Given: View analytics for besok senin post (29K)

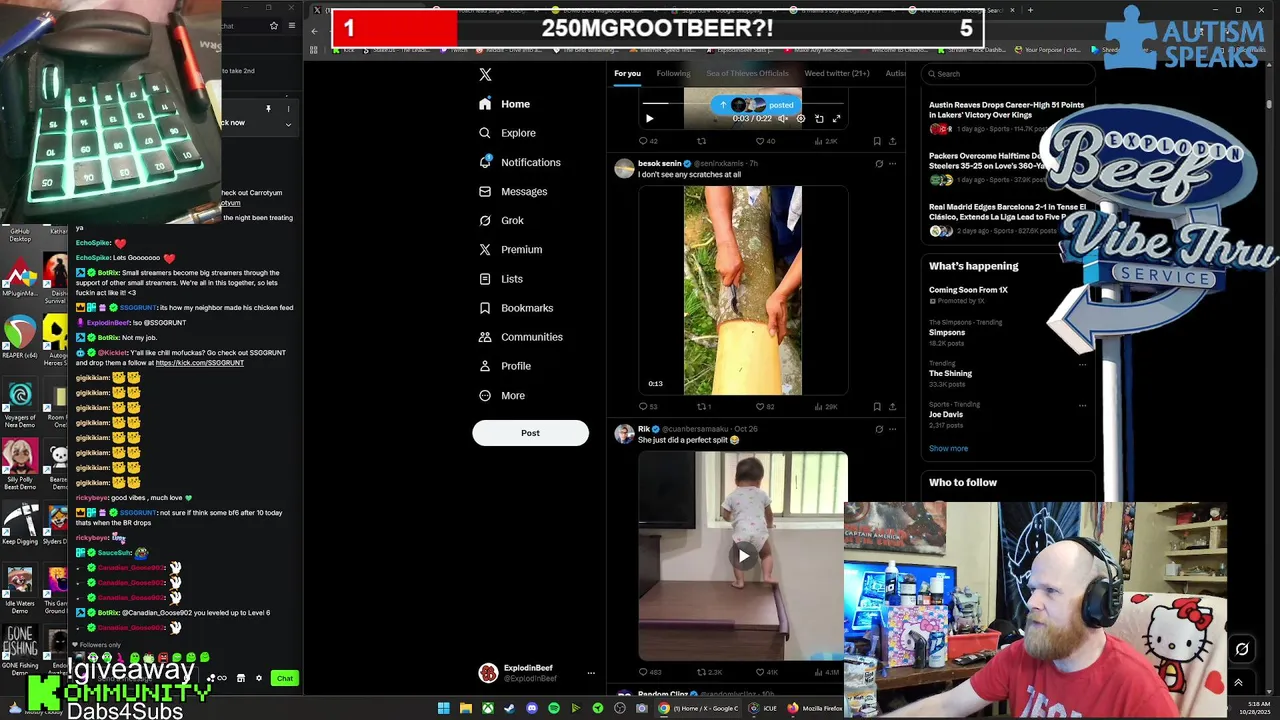Looking at the screenshot, I should (x=826, y=407).
